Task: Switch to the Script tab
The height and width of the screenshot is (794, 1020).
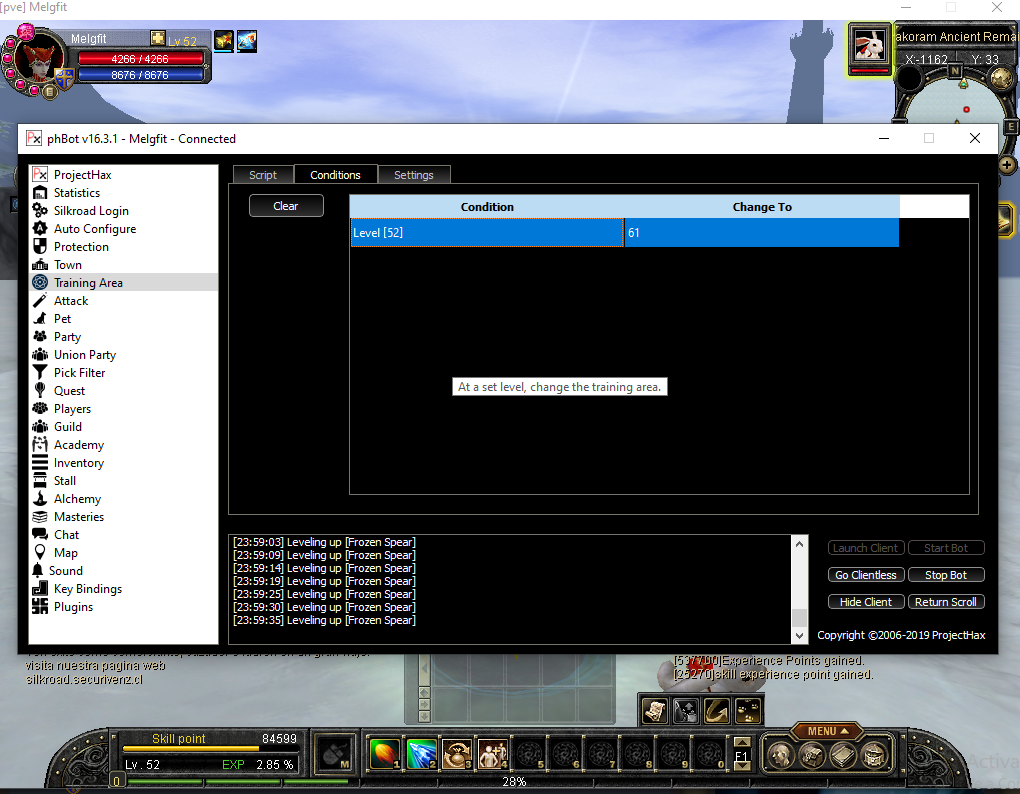Action: (x=263, y=175)
